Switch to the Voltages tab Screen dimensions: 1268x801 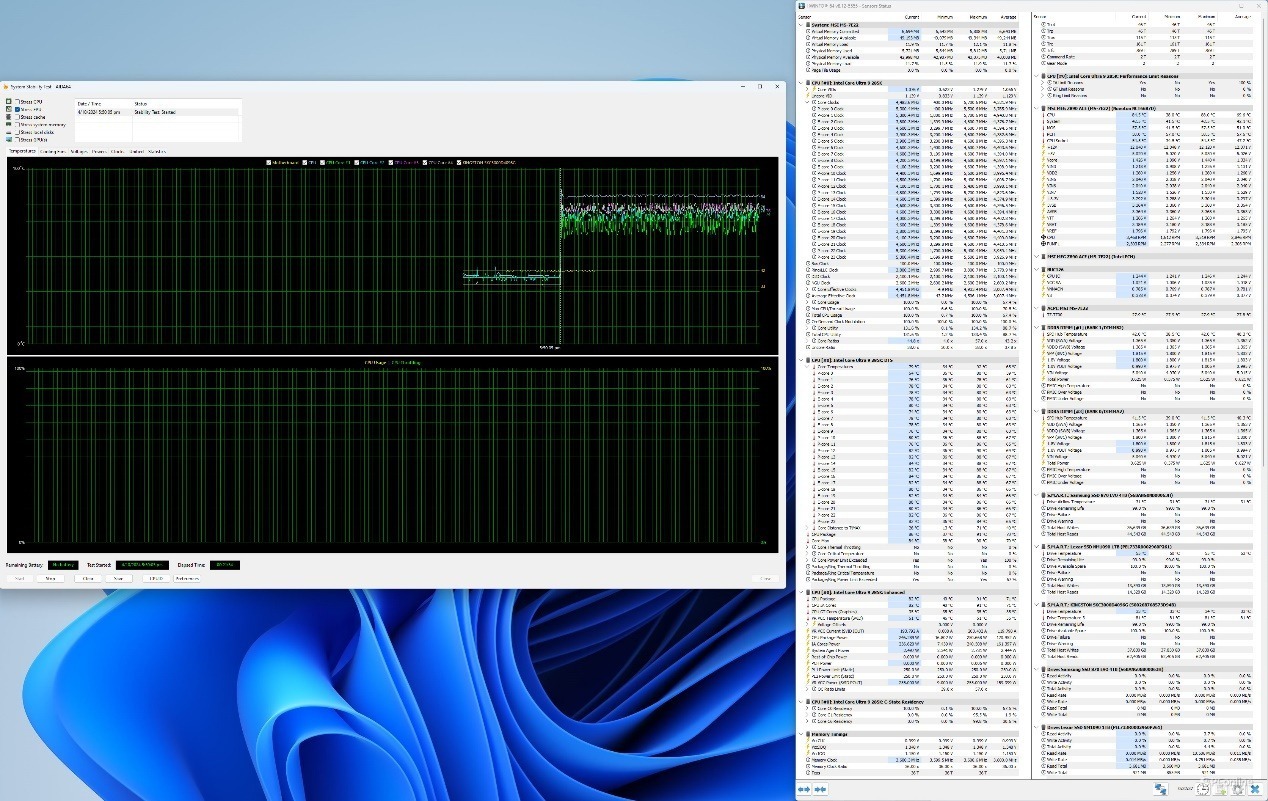click(80, 151)
